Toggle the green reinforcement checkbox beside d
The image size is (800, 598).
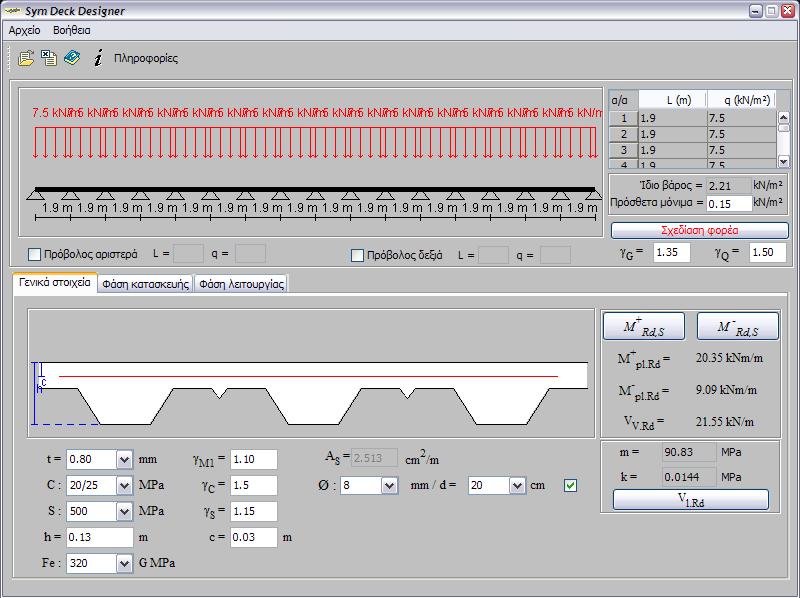[x=570, y=485]
